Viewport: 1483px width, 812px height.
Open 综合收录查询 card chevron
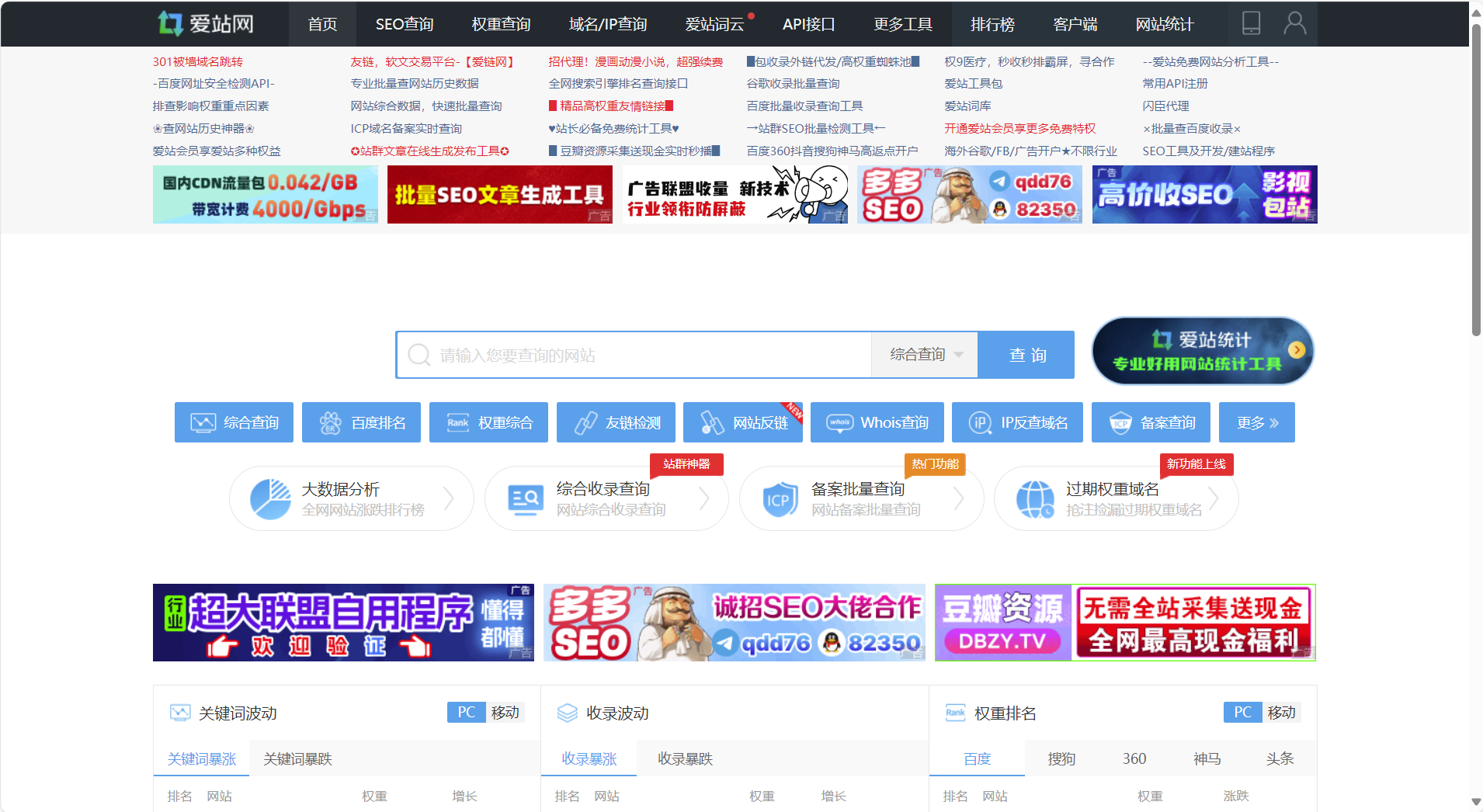coord(704,498)
